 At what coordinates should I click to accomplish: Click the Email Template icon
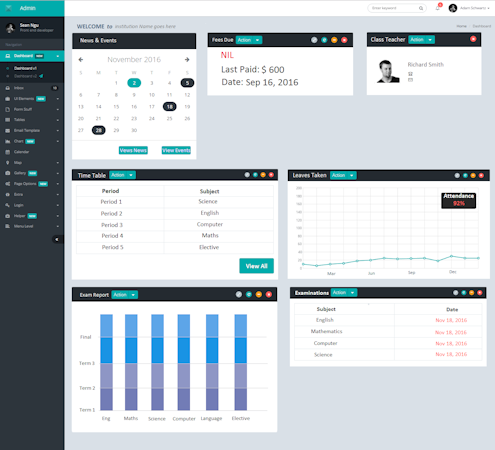8,131
